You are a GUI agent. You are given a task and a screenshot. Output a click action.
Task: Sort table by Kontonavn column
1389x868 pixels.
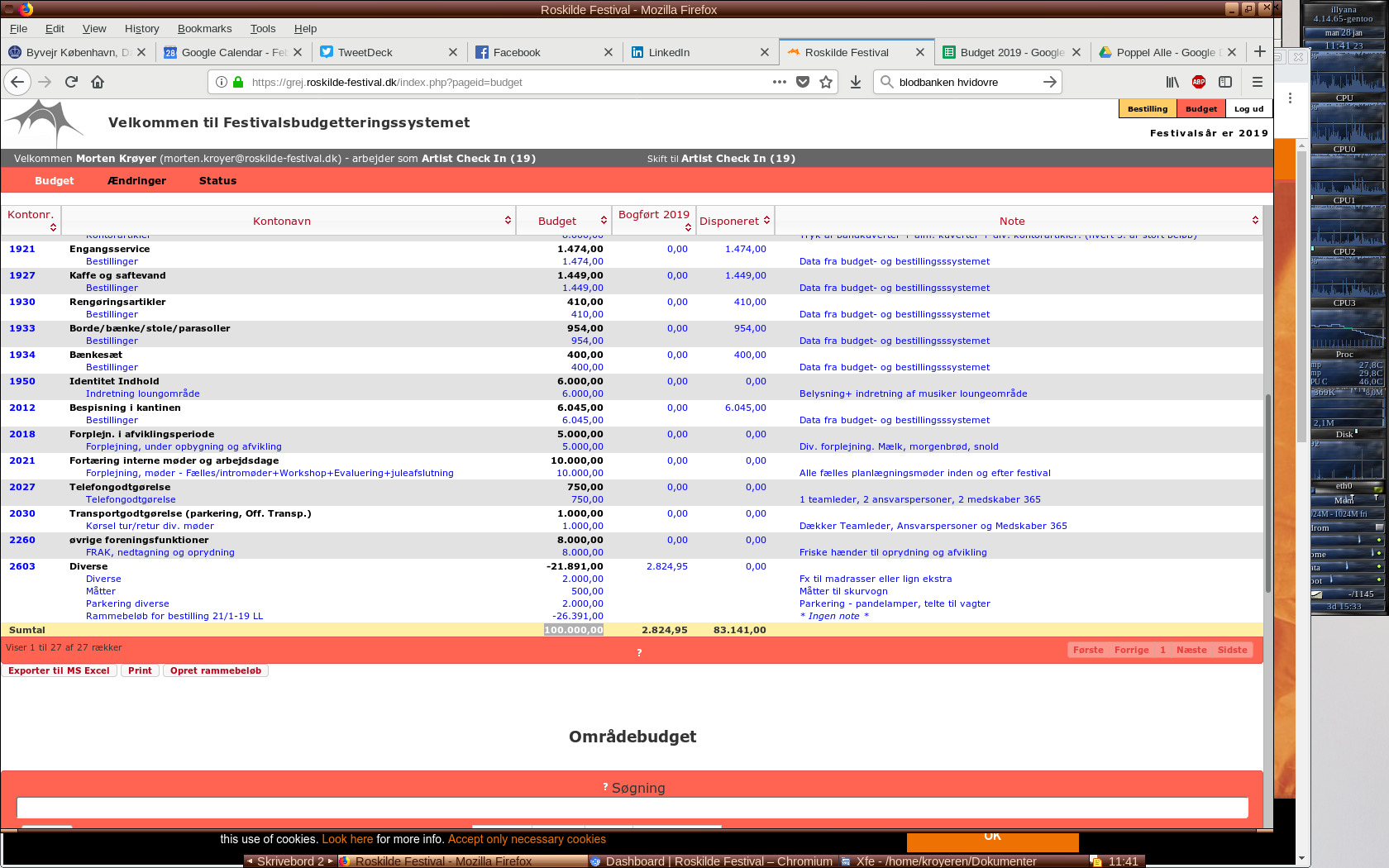(508, 220)
